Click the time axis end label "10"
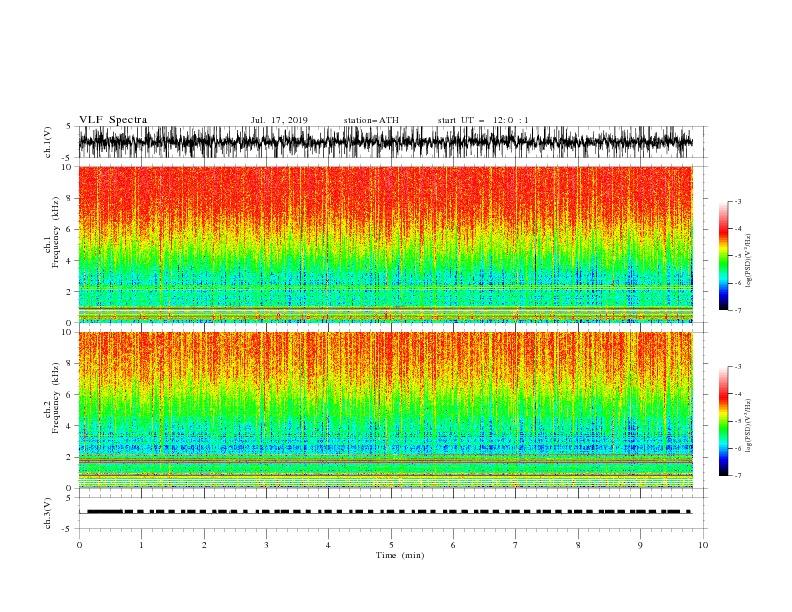 [x=703, y=545]
